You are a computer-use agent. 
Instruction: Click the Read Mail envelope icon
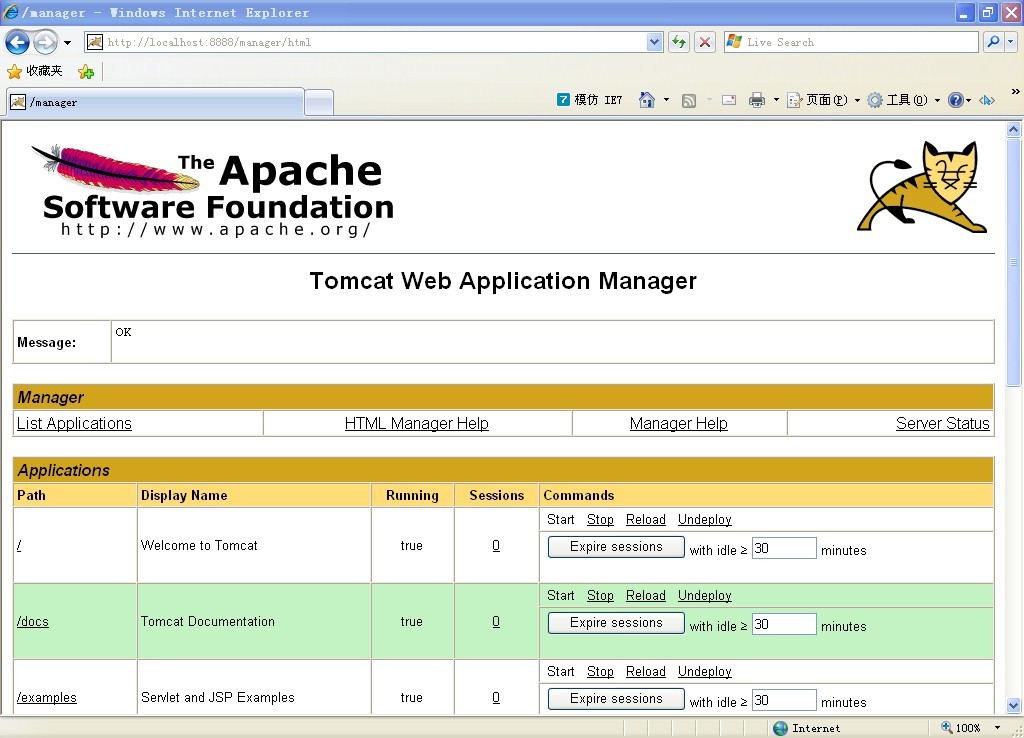click(729, 100)
